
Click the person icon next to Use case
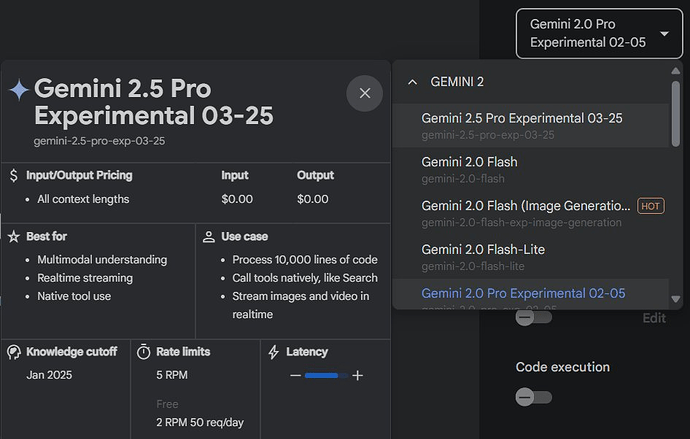pyautogui.click(x=208, y=237)
